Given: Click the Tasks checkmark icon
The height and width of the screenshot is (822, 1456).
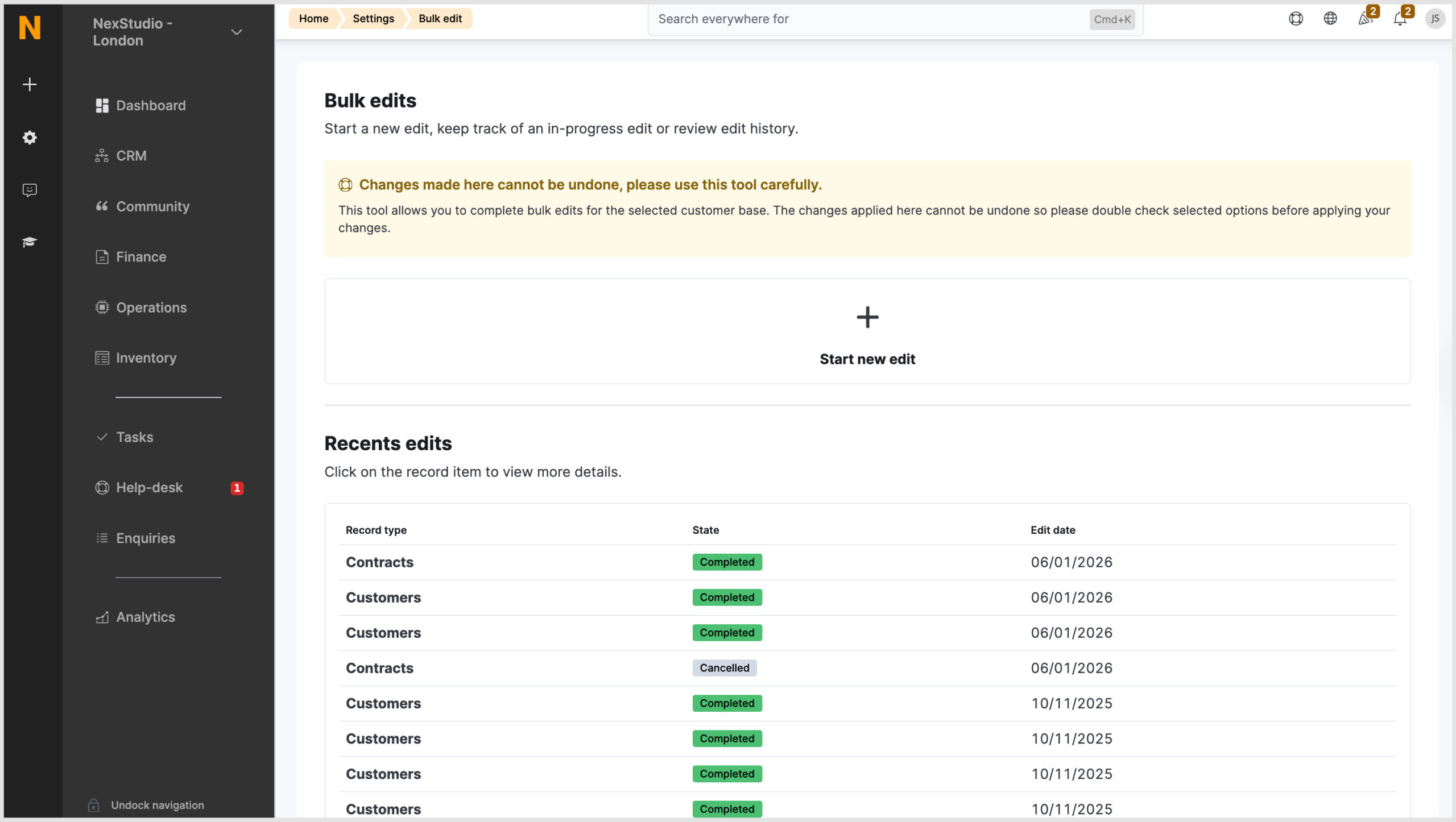Looking at the screenshot, I should click(x=102, y=437).
